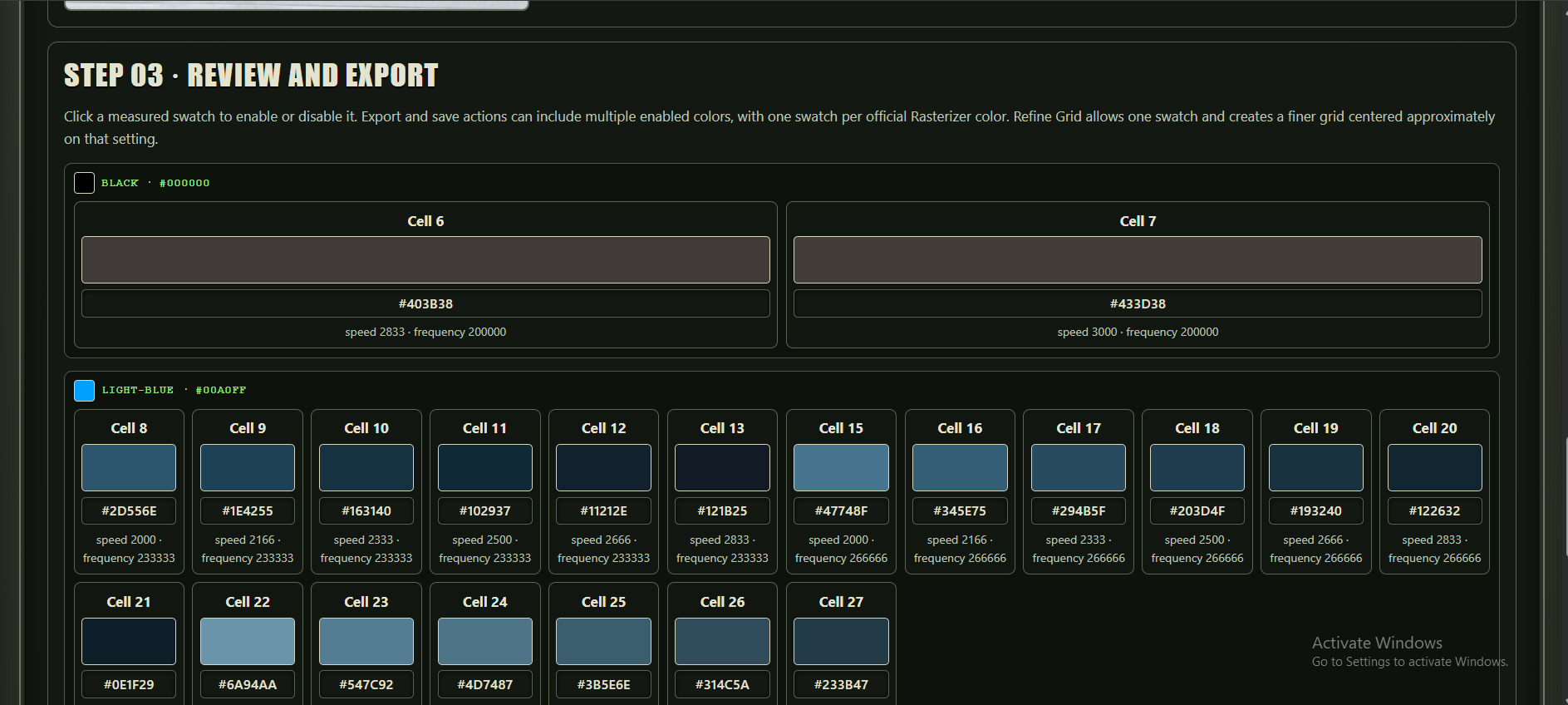The width and height of the screenshot is (1568, 705).
Task: Click hex code #314C5A under Cell 26
Action: tap(722, 684)
